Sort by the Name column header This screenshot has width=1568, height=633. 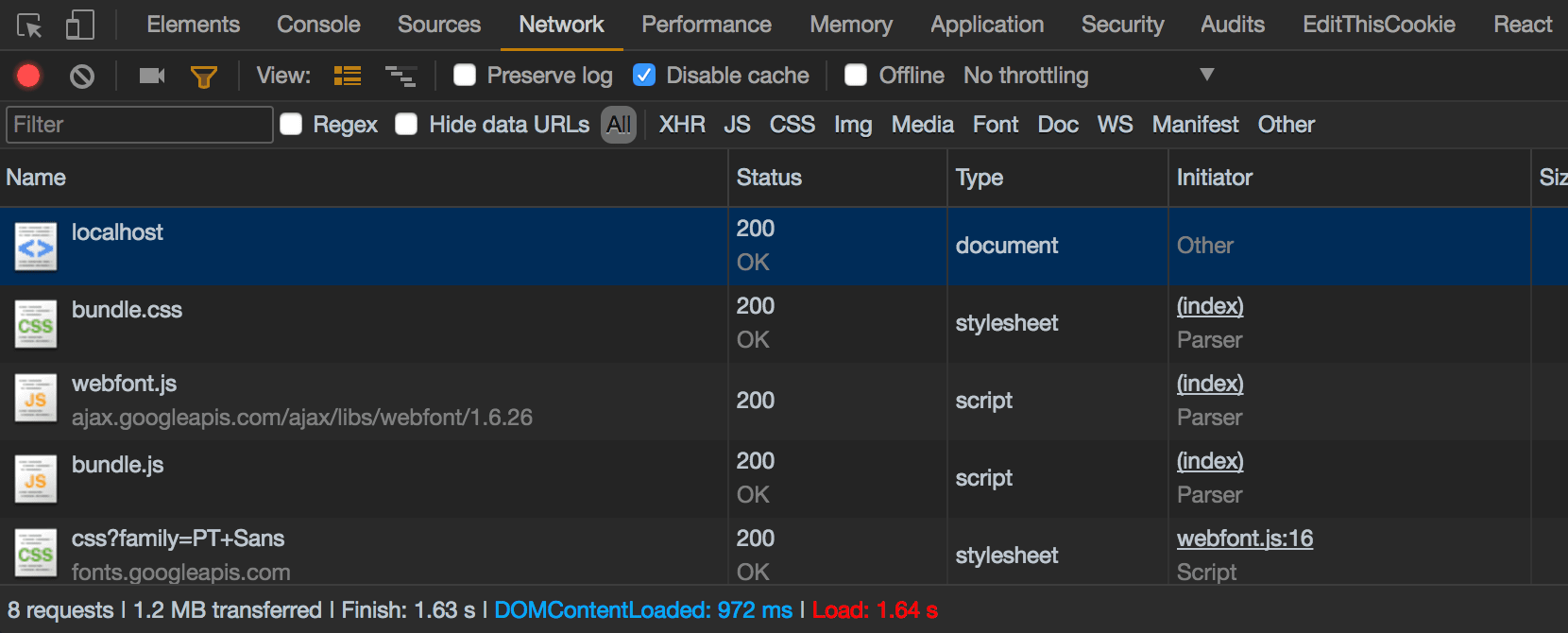(364, 178)
